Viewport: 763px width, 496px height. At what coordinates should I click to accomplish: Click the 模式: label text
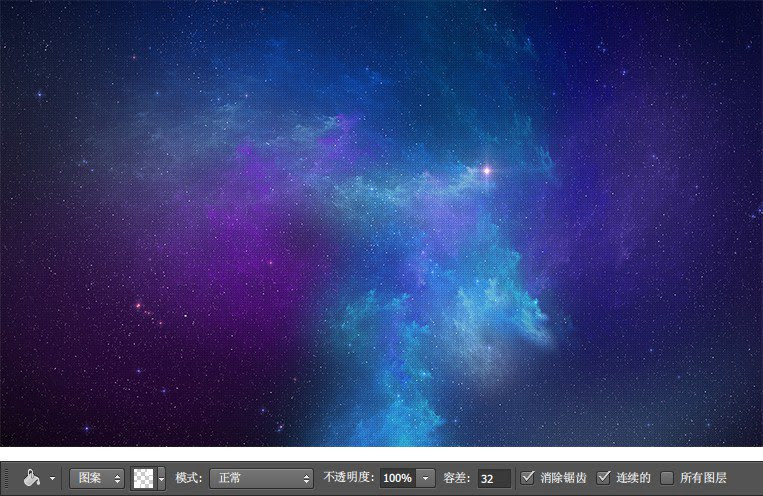[x=188, y=478]
